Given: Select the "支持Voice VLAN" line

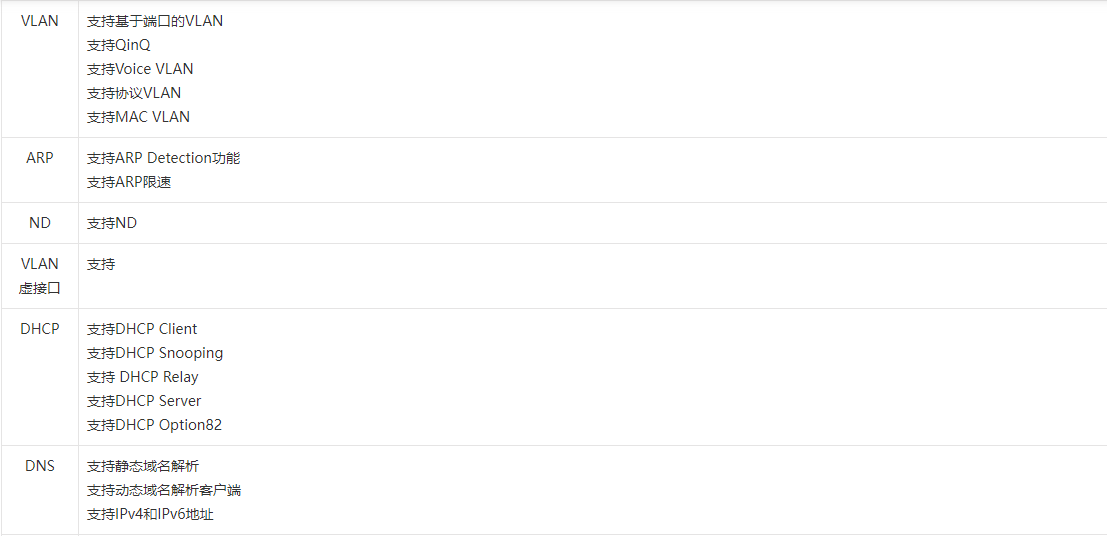Looking at the screenshot, I should pyautogui.click(x=140, y=69).
